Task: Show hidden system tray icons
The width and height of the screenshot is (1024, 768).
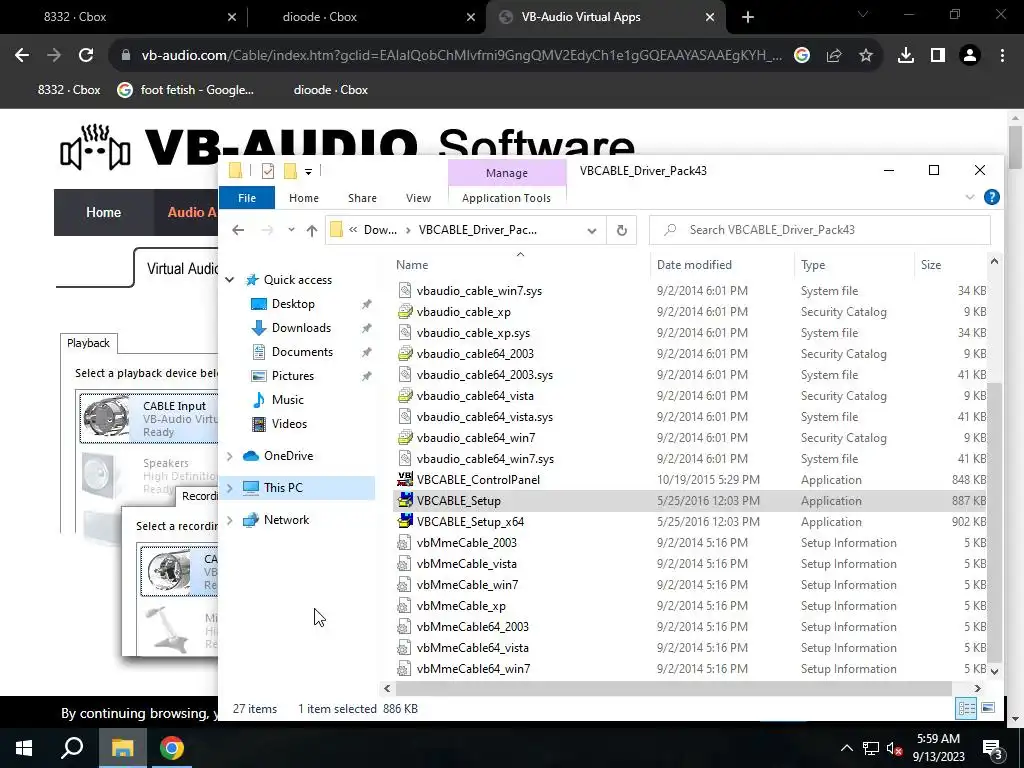Action: (x=846, y=748)
